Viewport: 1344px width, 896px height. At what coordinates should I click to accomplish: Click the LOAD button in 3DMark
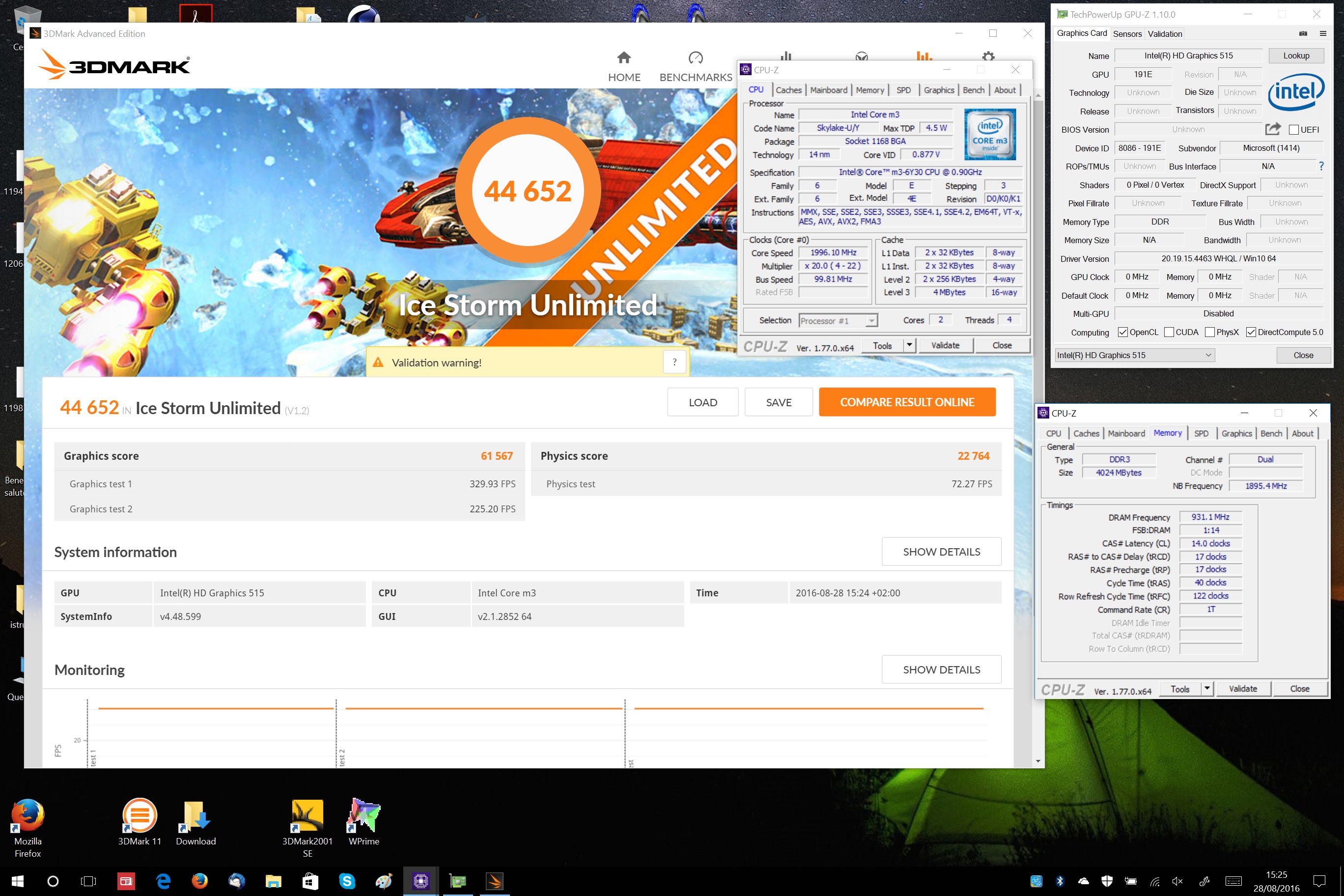(x=703, y=402)
